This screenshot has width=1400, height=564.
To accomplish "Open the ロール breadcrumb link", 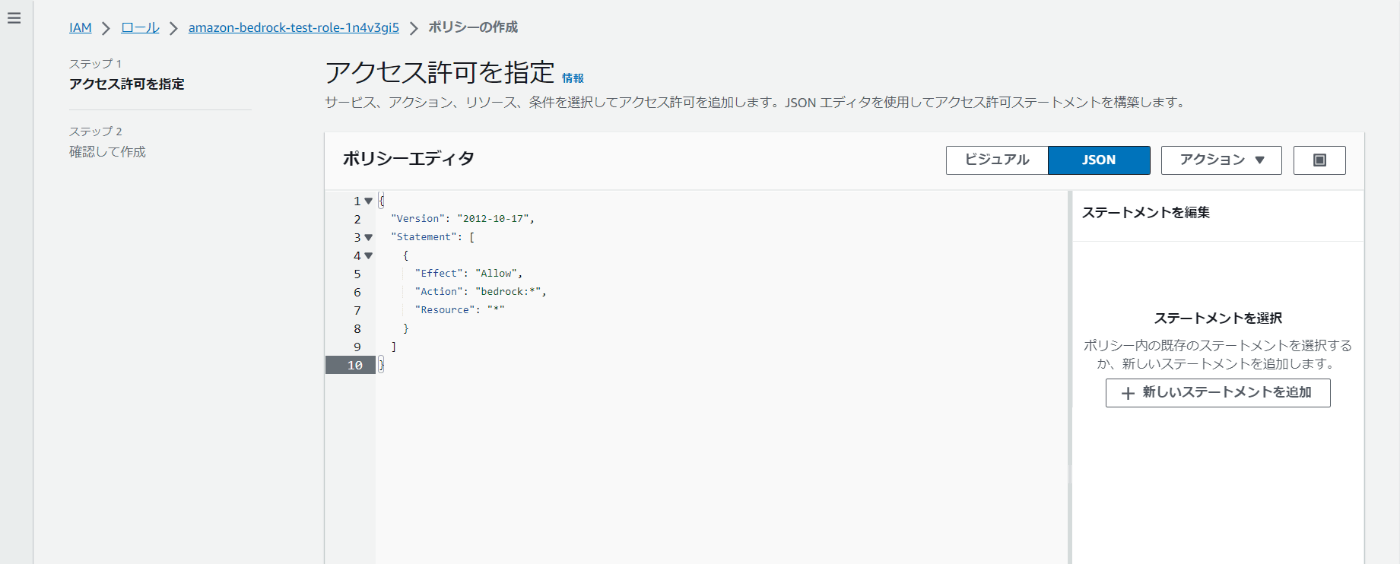I will (140, 28).
